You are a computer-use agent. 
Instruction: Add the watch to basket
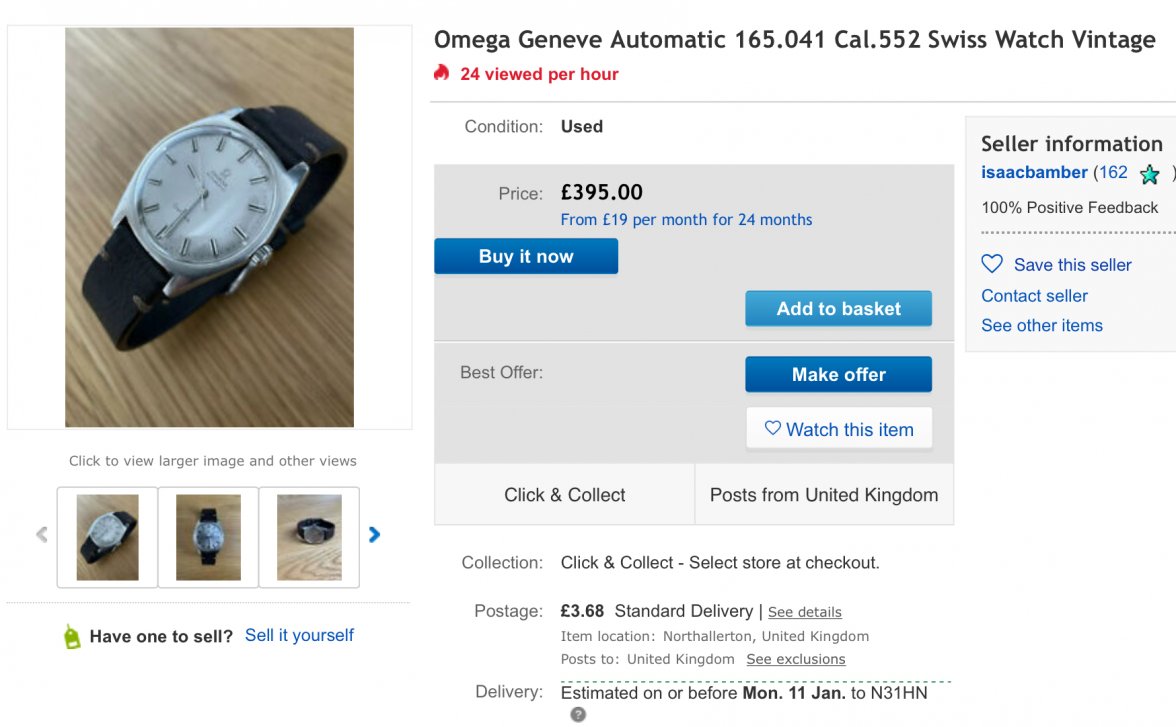tap(838, 309)
